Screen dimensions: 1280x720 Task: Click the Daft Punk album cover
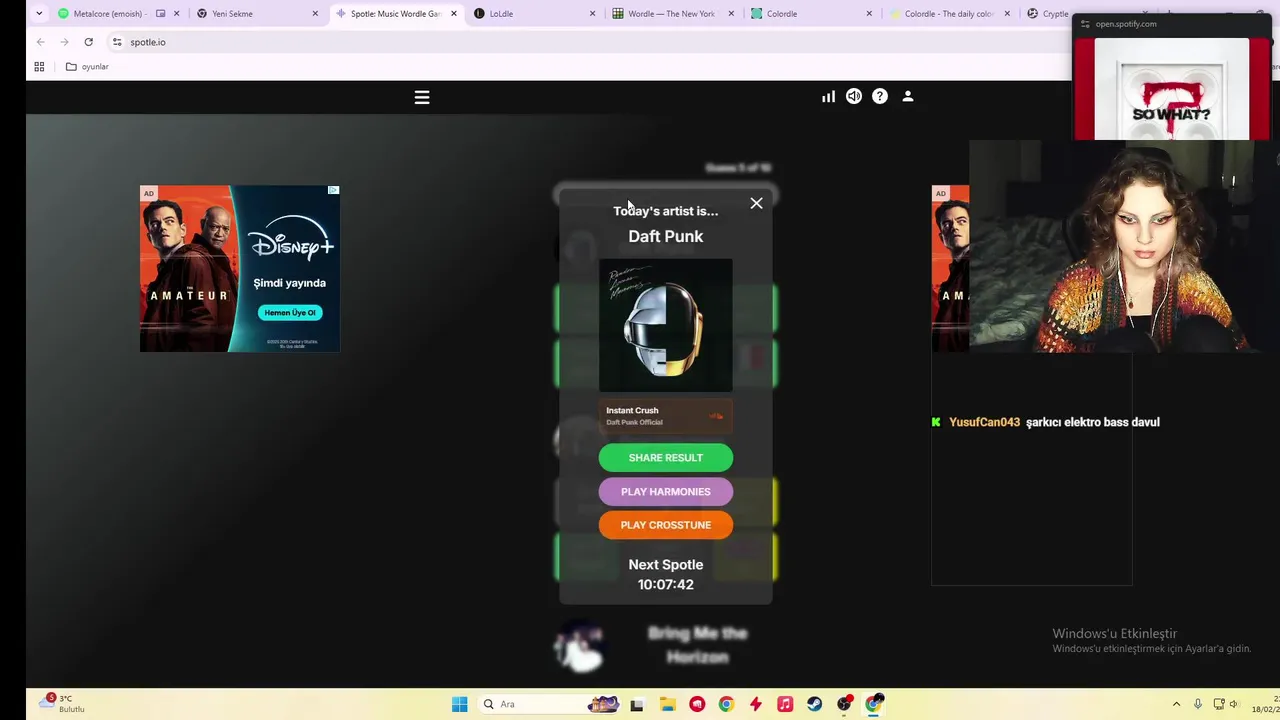click(x=666, y=325)
